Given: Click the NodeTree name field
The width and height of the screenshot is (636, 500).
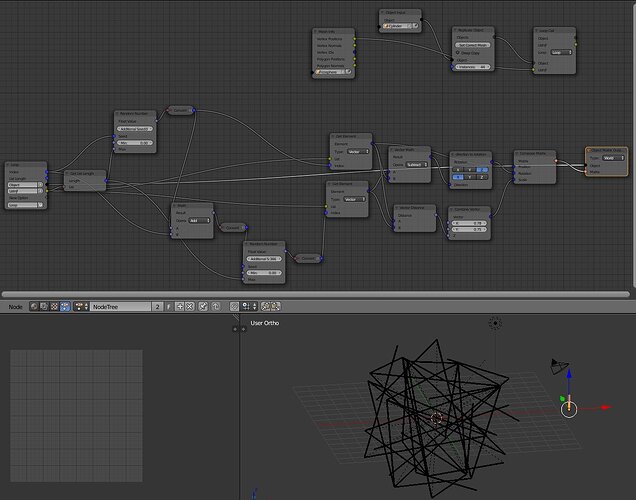Looking at the screenshot, I should click(121, 307).
